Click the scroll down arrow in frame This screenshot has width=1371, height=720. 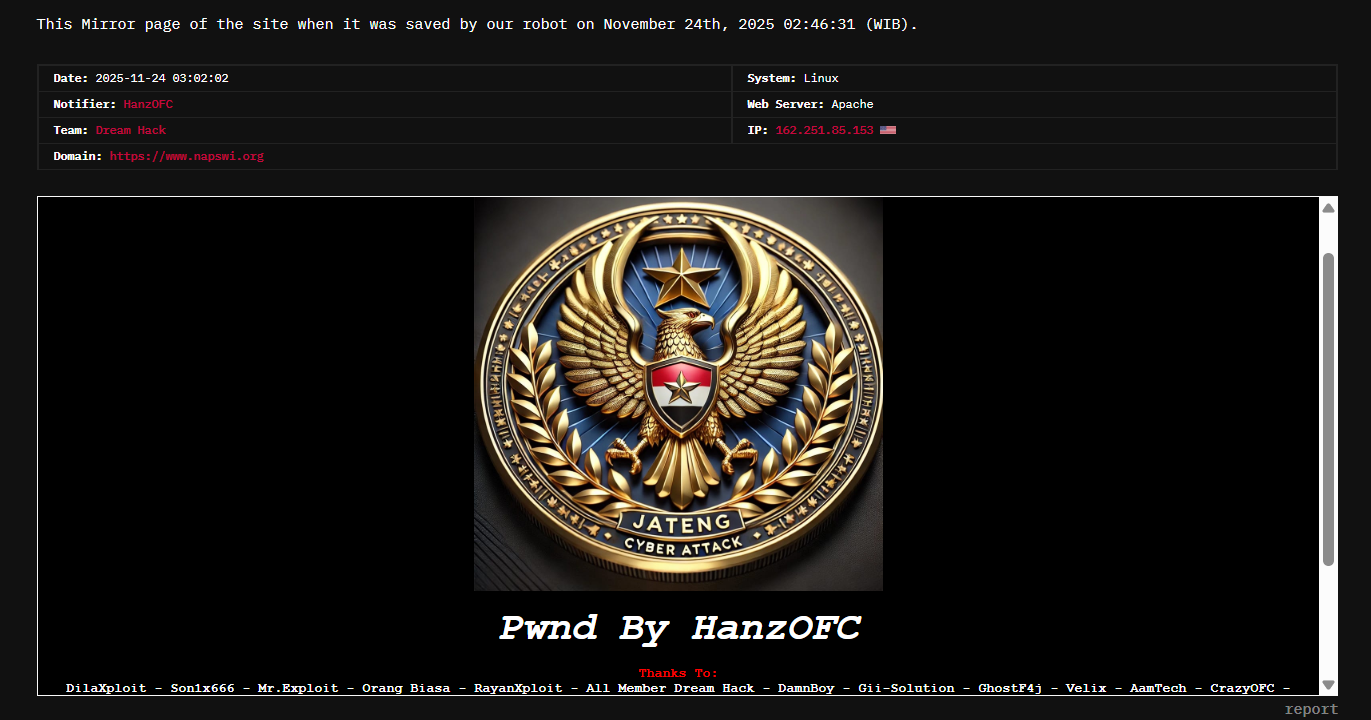click(x=1328, y=685)
